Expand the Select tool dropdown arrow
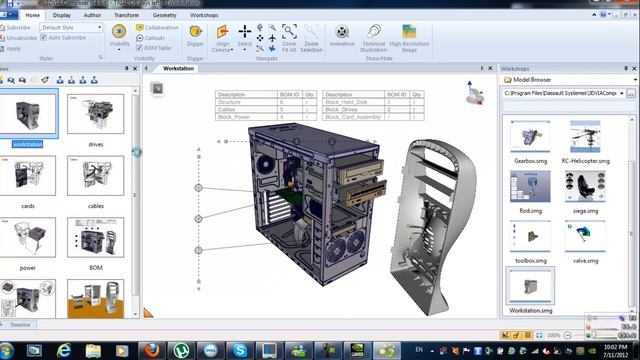The image size is (640, 360). (244, 50)
